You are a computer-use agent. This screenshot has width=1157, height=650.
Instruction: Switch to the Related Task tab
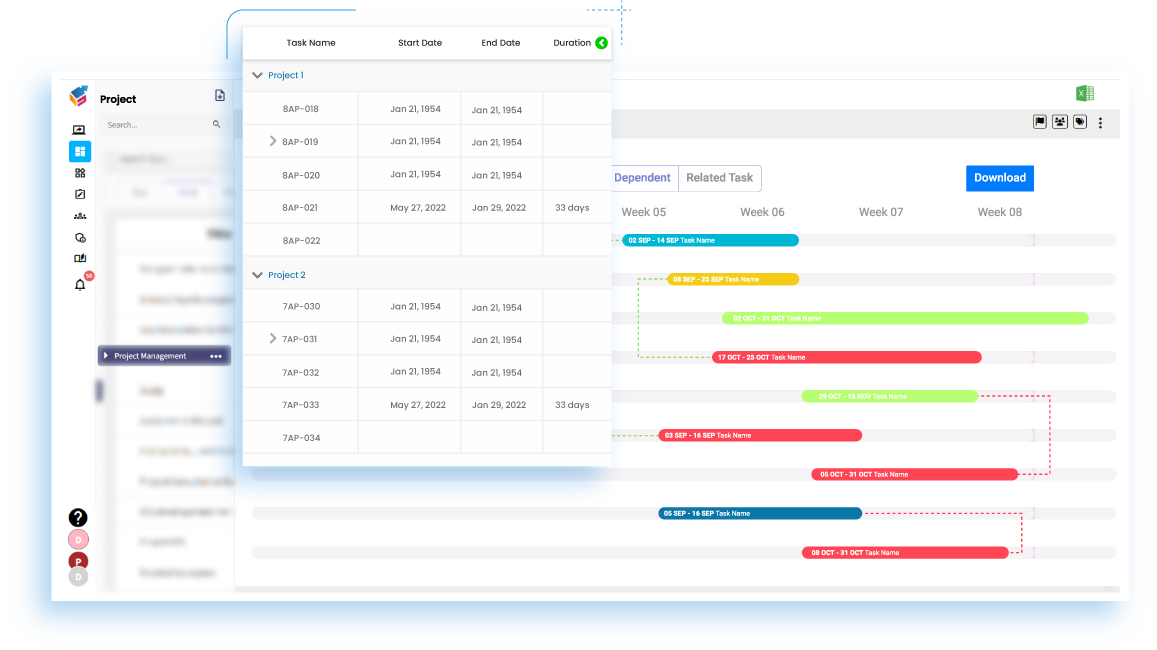tap(719, 178)
